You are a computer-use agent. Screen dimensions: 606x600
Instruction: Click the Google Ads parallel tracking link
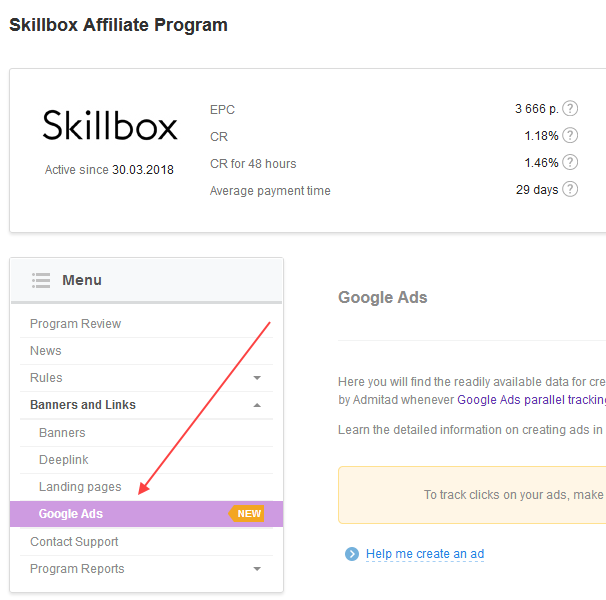coord(531,400)
